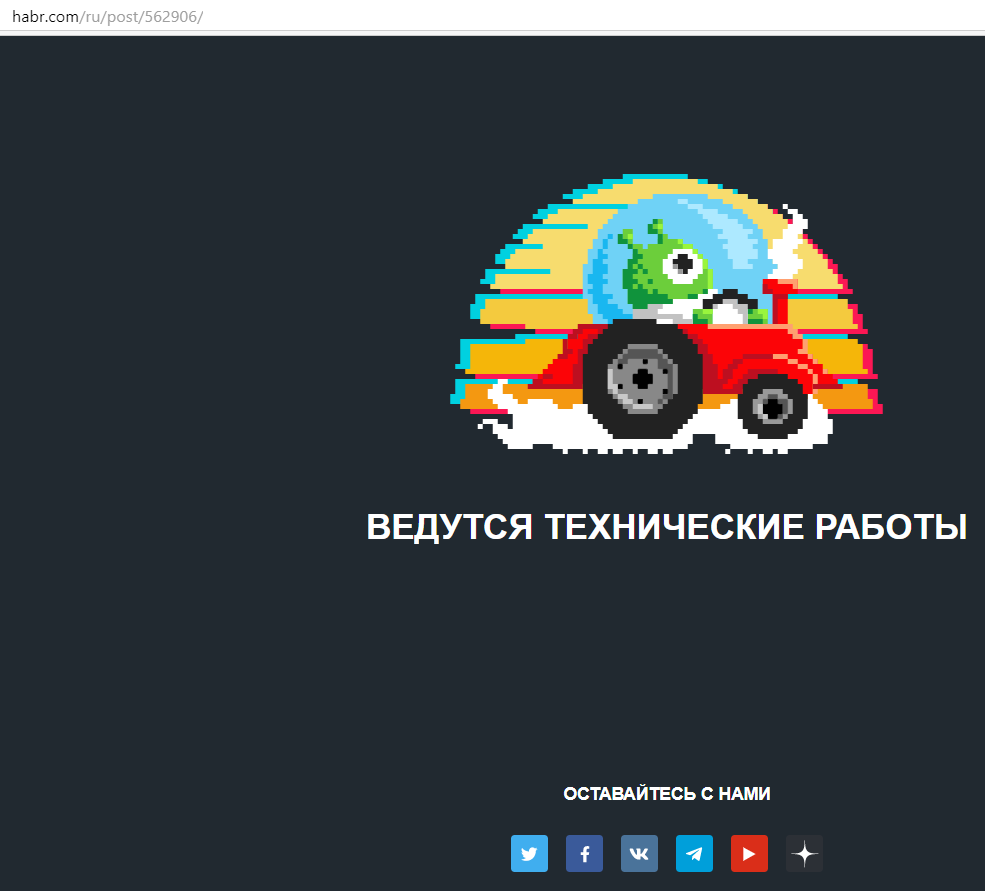
Task: Open the Facebook social link
Action: [x=584, y=853]
